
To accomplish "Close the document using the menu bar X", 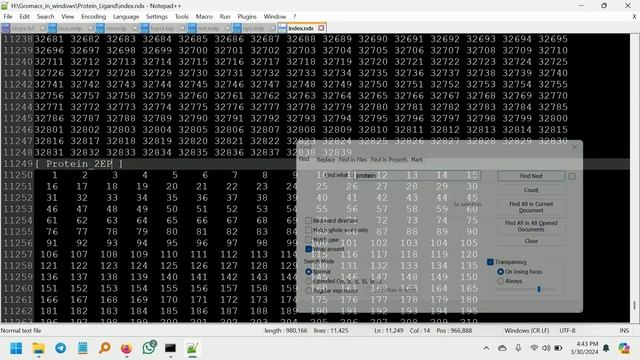I will (x=634, y=17).
